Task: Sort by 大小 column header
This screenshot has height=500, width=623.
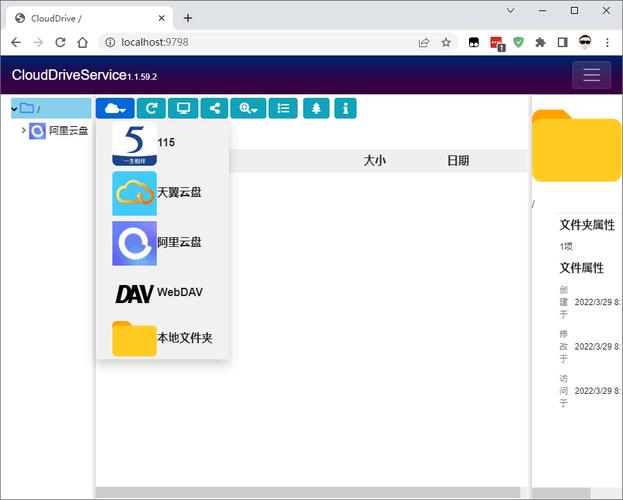Action: coord(375,161)
